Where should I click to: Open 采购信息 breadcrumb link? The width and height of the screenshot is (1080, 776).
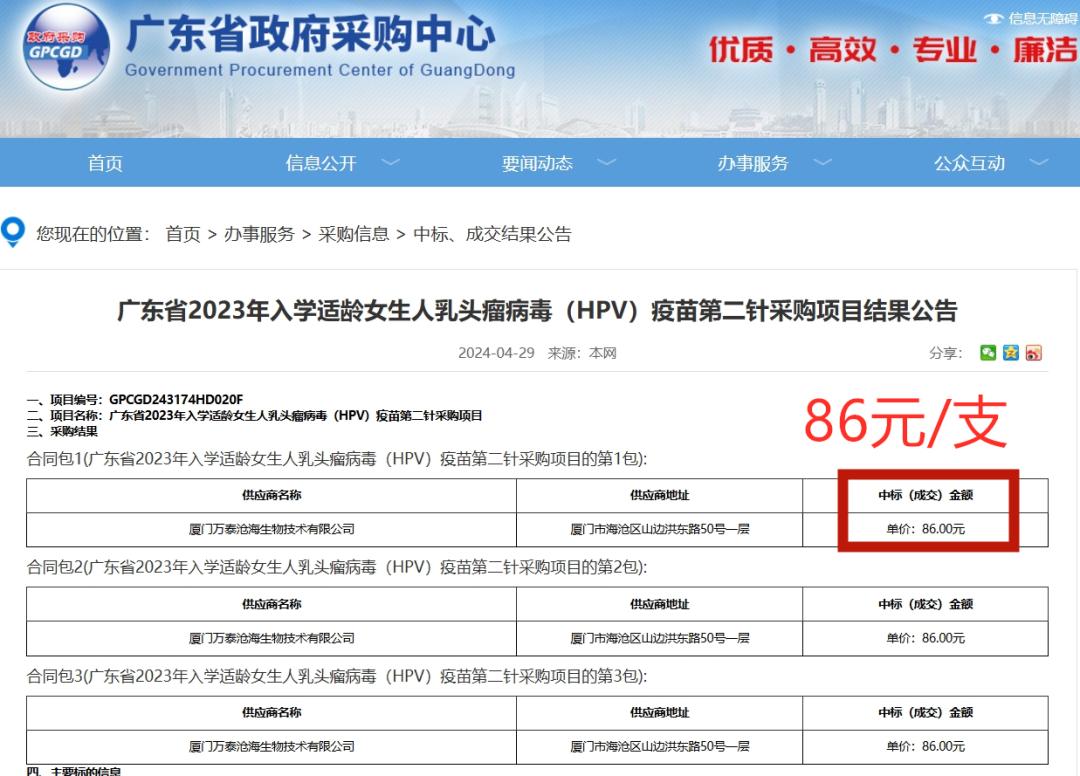pos(354,234)
